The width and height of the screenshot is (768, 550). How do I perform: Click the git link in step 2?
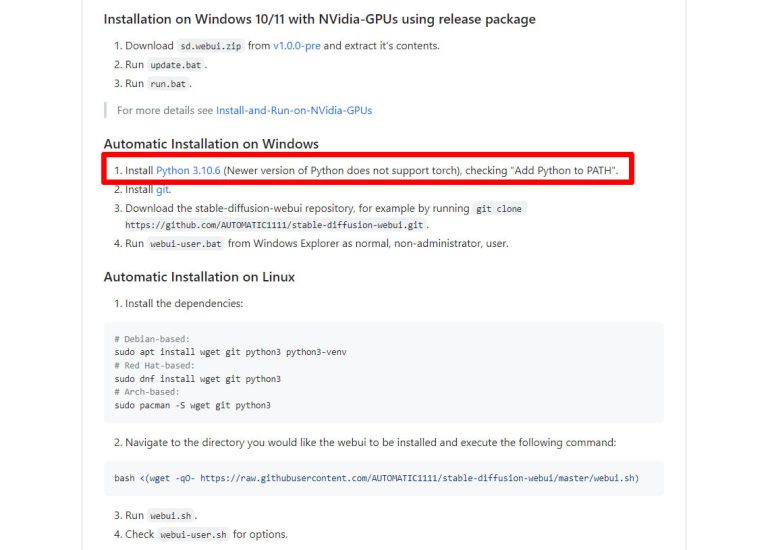click(x=163, y=189)
